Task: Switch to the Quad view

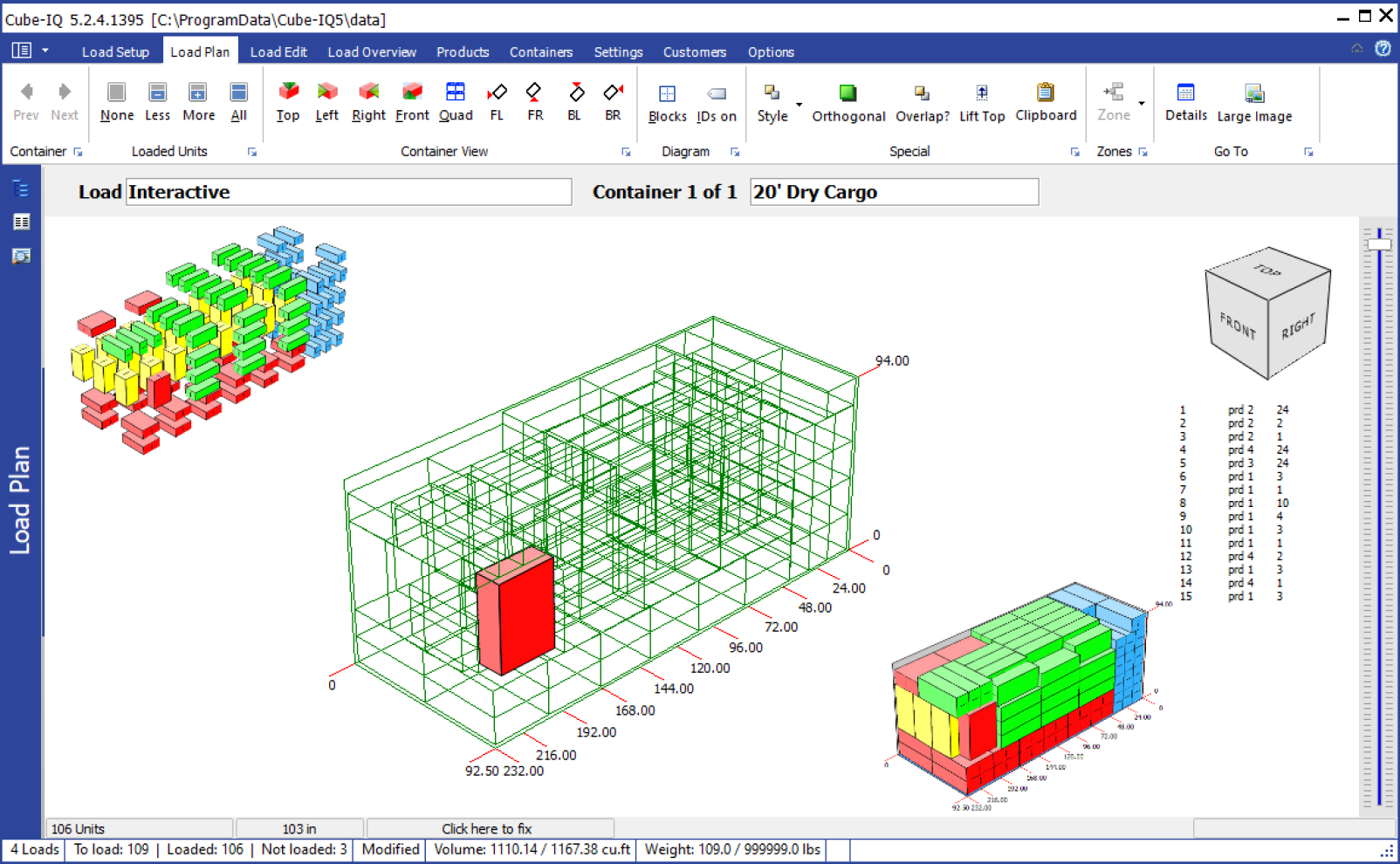Action: click(455, 101)
